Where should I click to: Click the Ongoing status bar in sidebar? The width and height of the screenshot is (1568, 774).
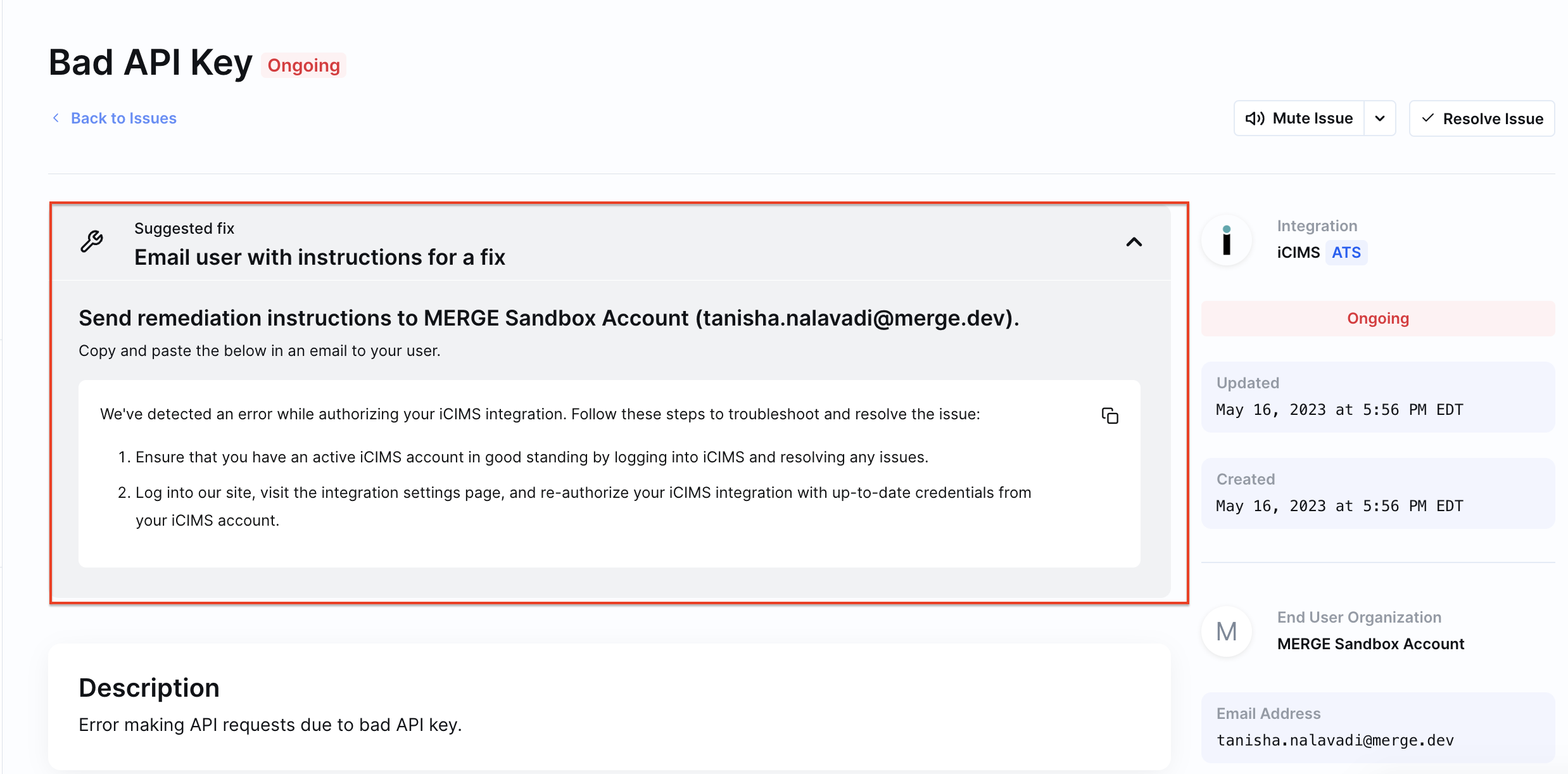point(1377,319)
